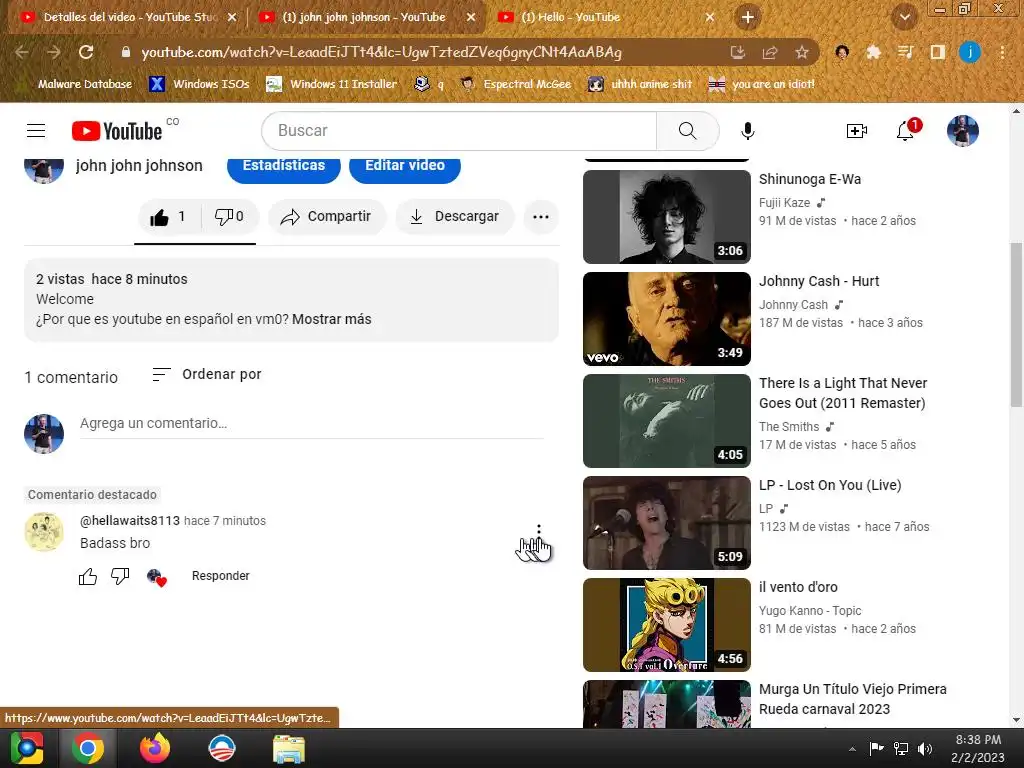This screenshot has width=1024, height=768.
Task: Close the Hello - YouTube tab
Action: 710,18
